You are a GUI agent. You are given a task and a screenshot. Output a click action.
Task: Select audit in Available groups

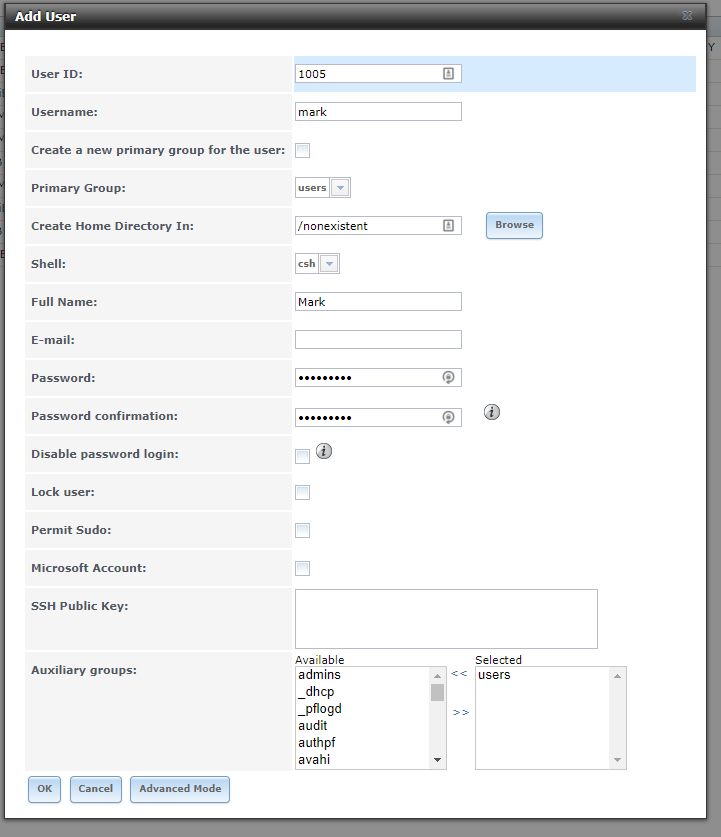click(x=363, y=726)
